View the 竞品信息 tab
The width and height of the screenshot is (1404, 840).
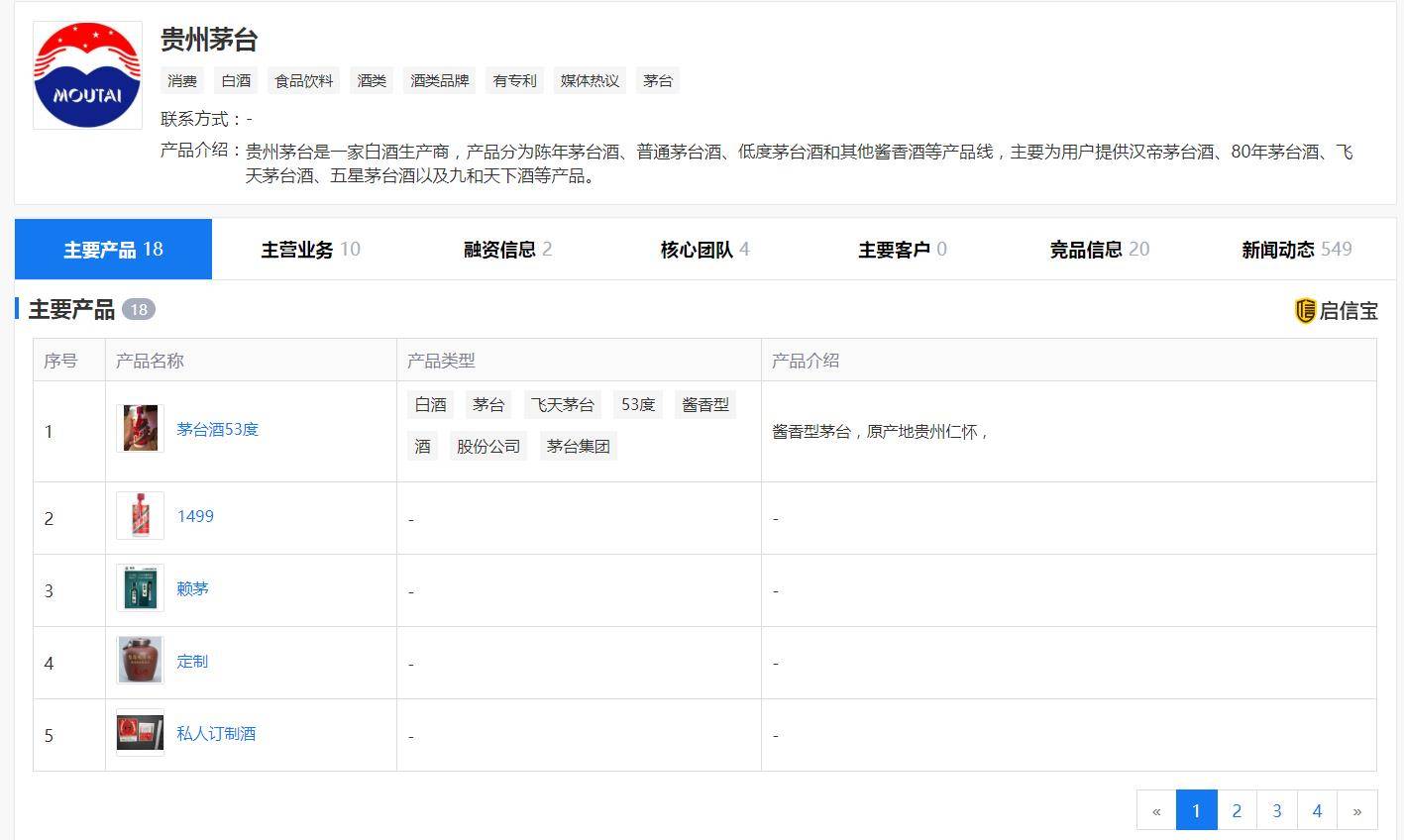tap(1098, 250)
